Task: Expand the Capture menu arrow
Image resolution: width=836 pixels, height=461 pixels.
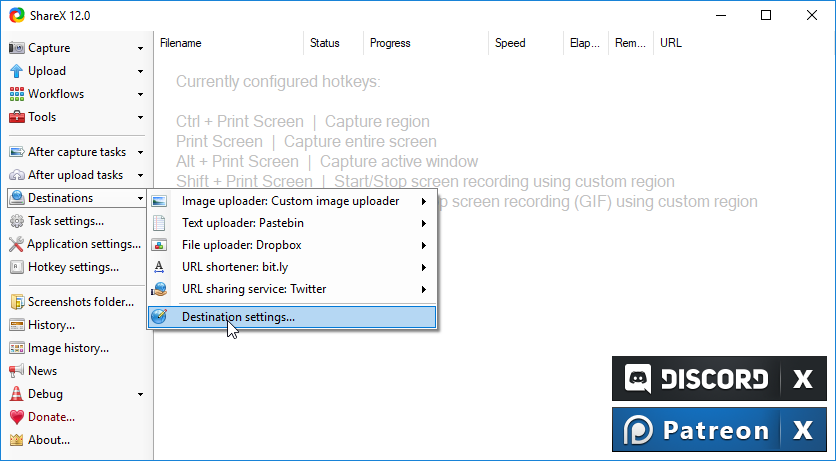Action: point(140,48)
